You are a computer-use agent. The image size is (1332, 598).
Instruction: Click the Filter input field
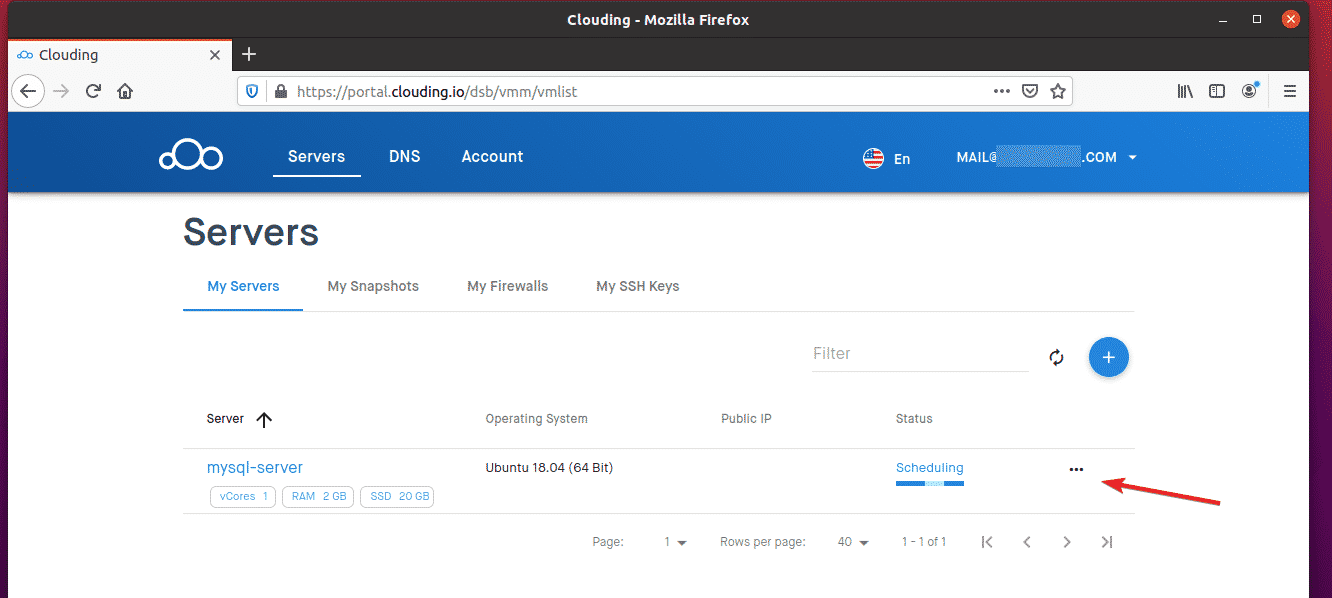[920, 354]
